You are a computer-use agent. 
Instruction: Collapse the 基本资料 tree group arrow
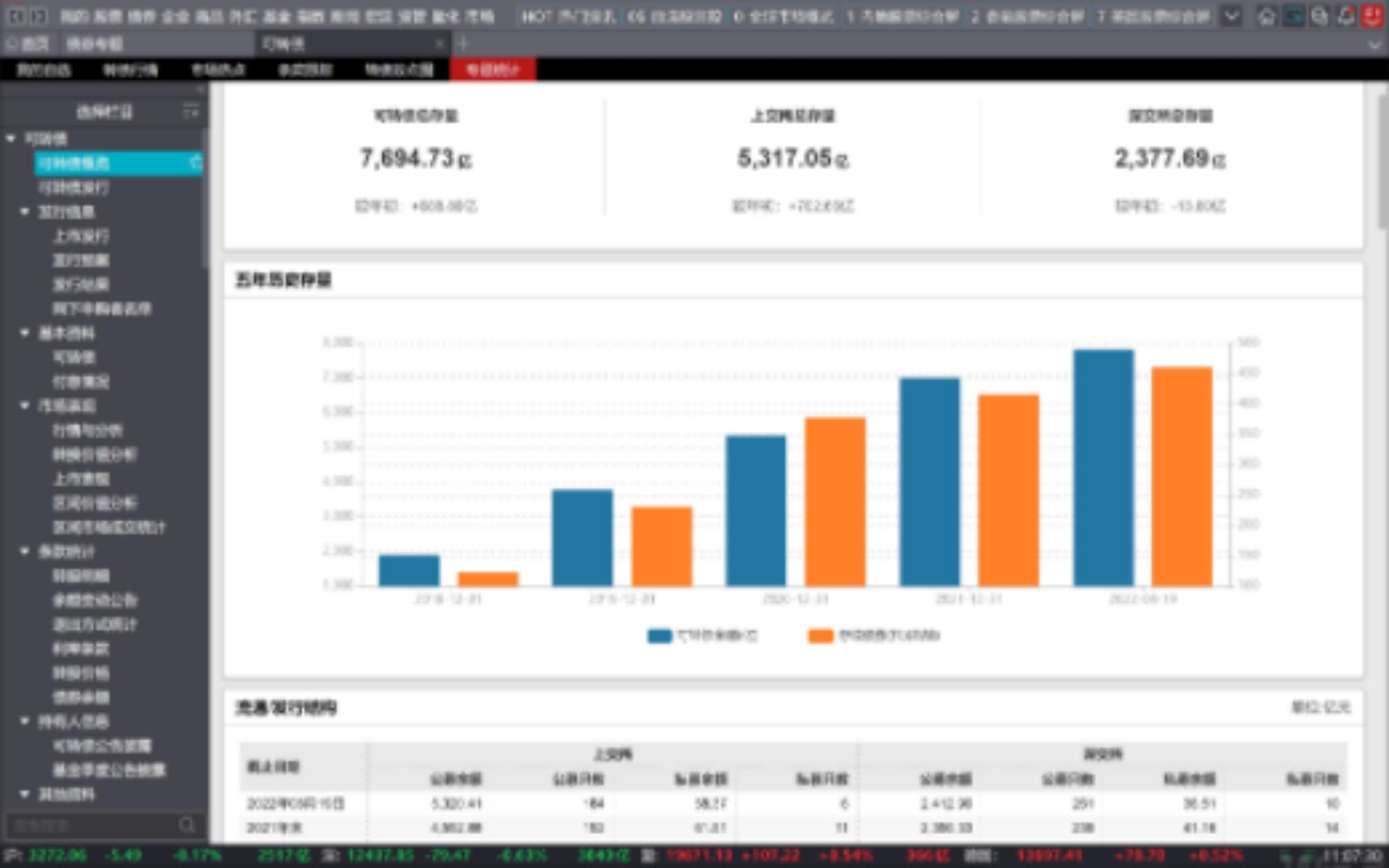click(25, 333)
